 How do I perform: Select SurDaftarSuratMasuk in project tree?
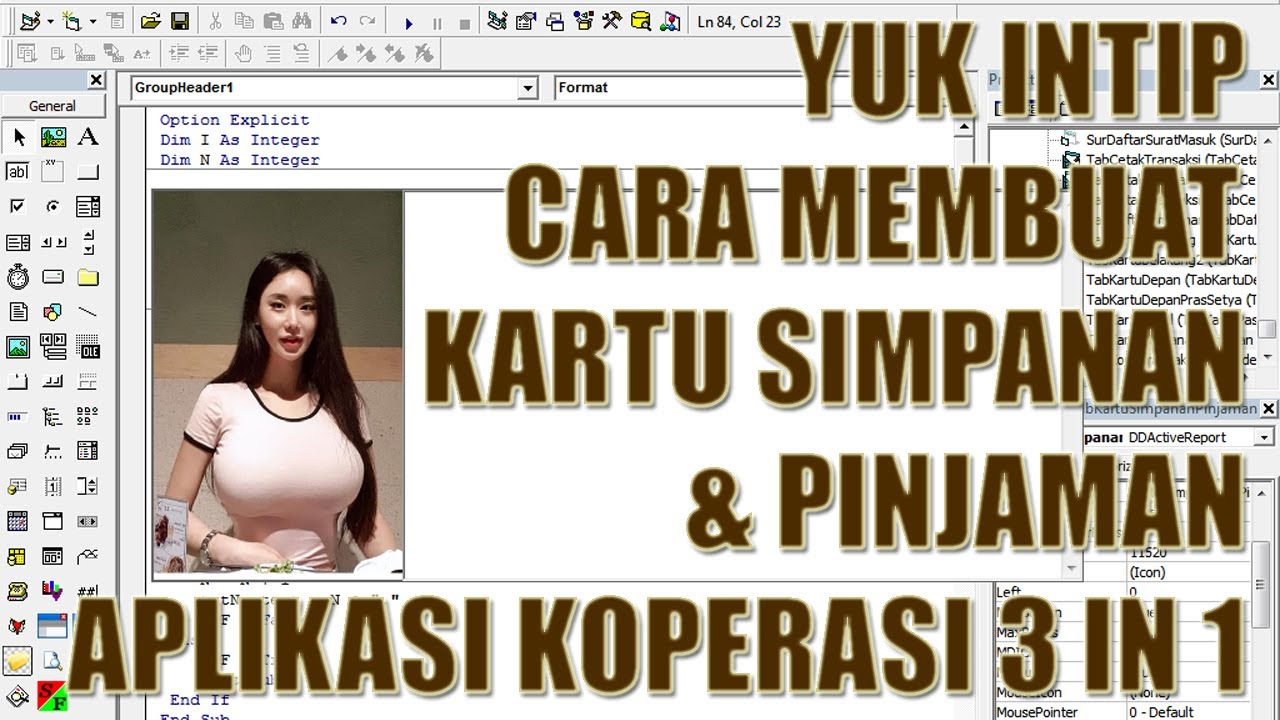point(1170,140)
